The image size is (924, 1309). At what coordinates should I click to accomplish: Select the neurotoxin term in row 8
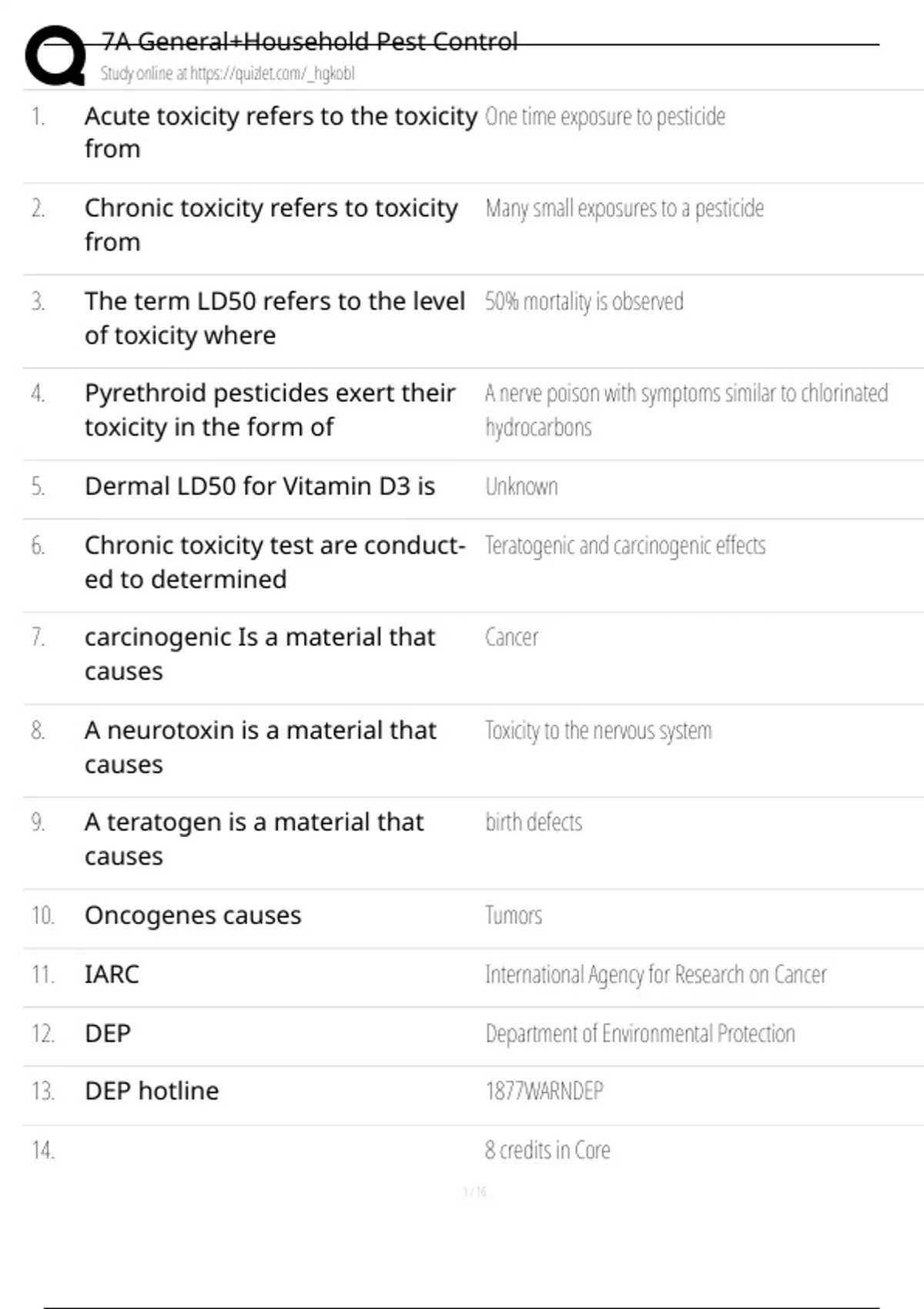(x=260, y=747)
